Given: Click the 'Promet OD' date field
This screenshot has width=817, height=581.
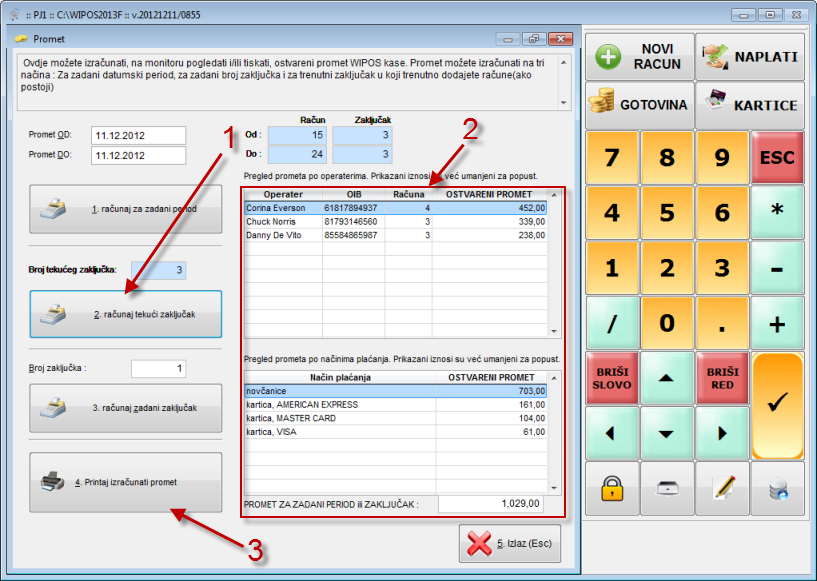Looking at the screenshot, I should pyautogui.click(x=138, y=135).
